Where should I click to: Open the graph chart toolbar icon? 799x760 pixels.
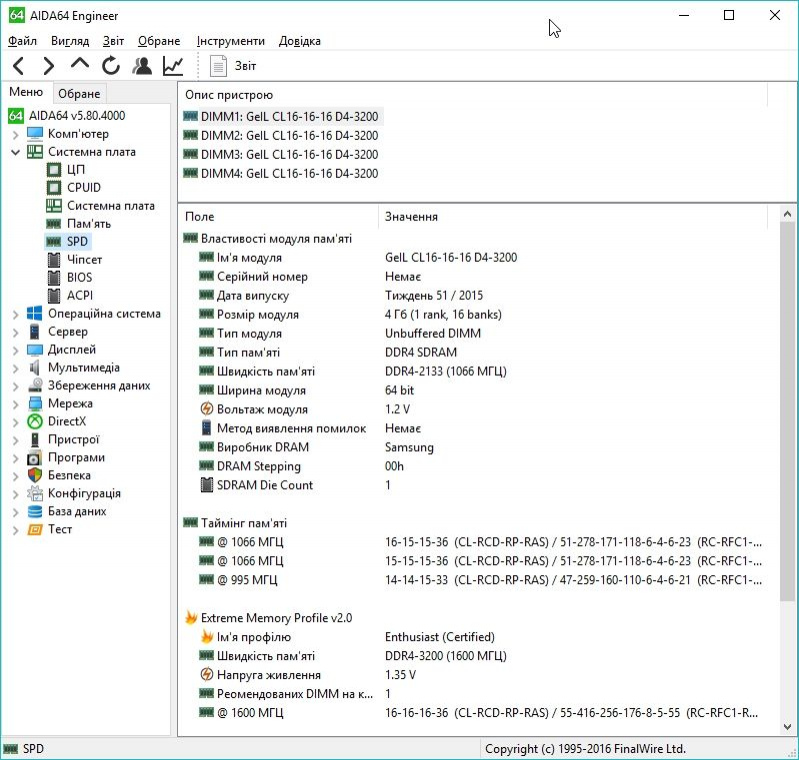point(173,66)
